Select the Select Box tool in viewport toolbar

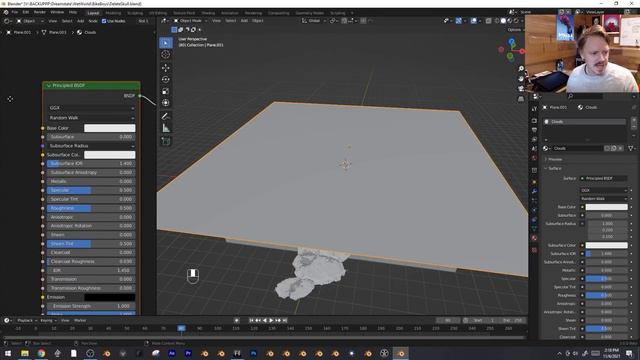click(166, 43)
